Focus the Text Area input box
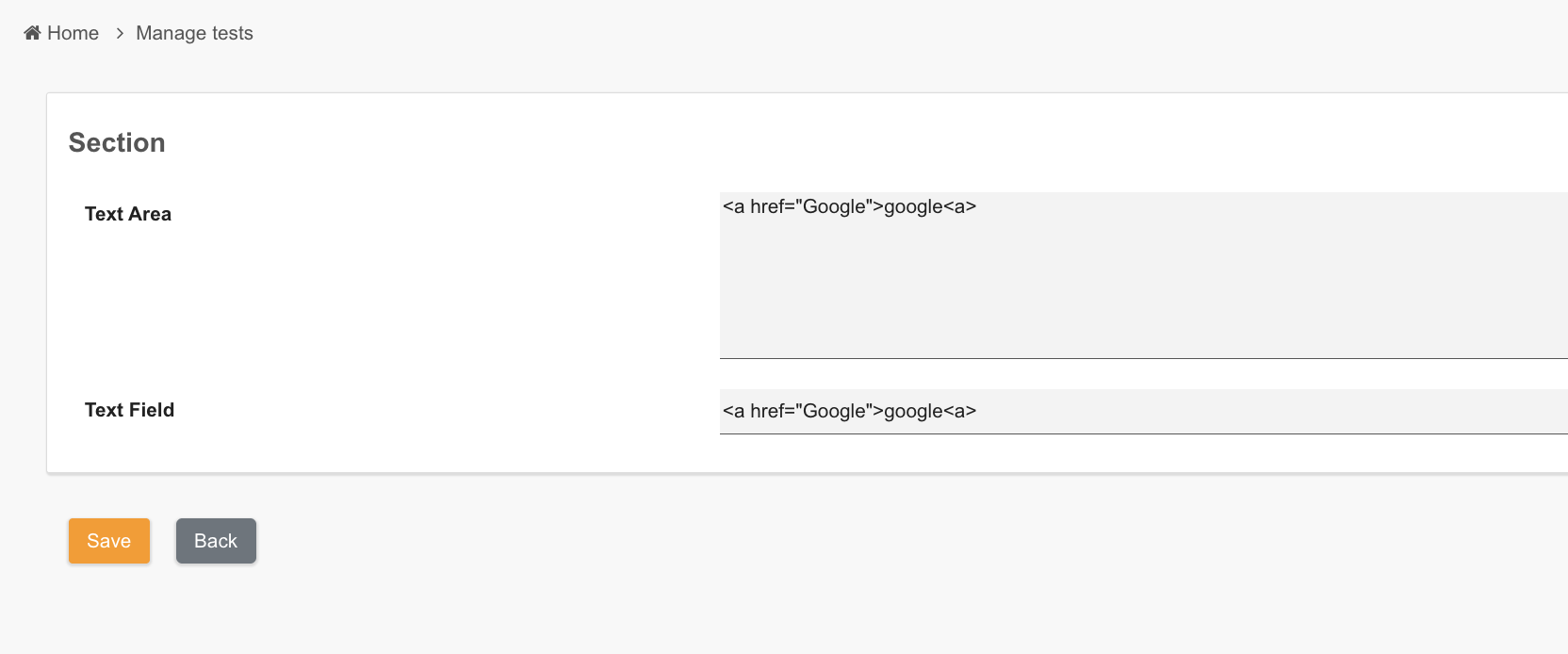This screenshot has width=1568, height=654. pyautogui.click(x=1144, y=275)
